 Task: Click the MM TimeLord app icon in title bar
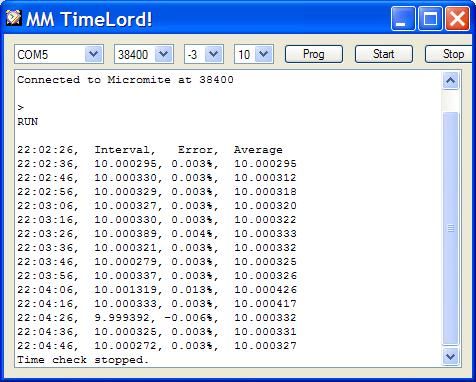tap(14, 18)
